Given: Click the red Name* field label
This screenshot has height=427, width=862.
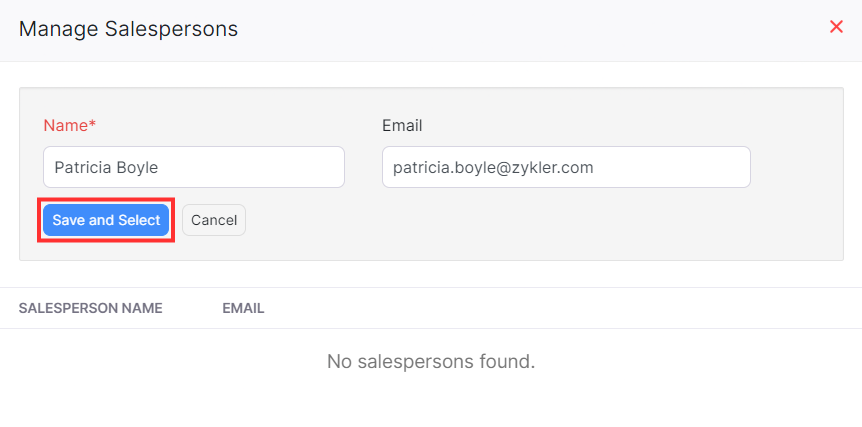Looking at the screenshot, I should coord(70,126).
